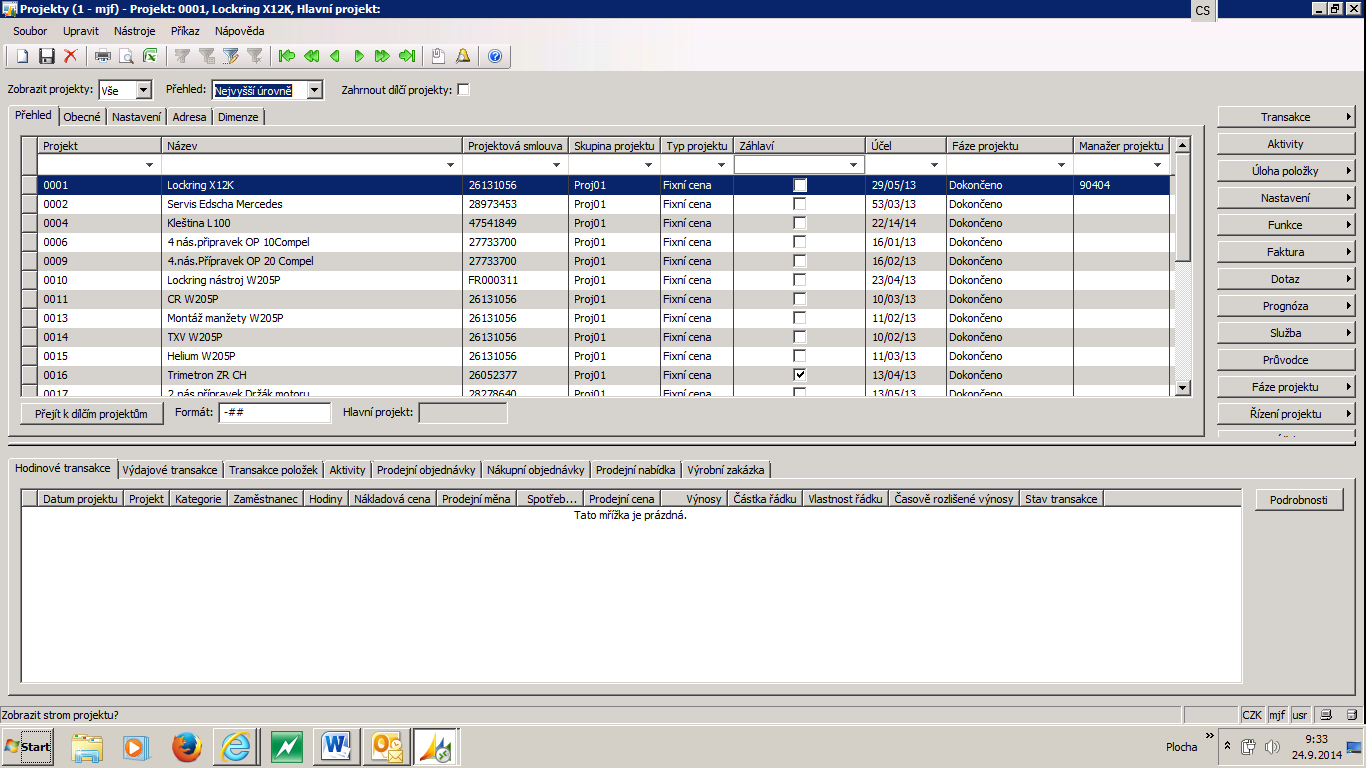Open the Nástroje menu
The image size is (1366, 768).
click(135, 31)
